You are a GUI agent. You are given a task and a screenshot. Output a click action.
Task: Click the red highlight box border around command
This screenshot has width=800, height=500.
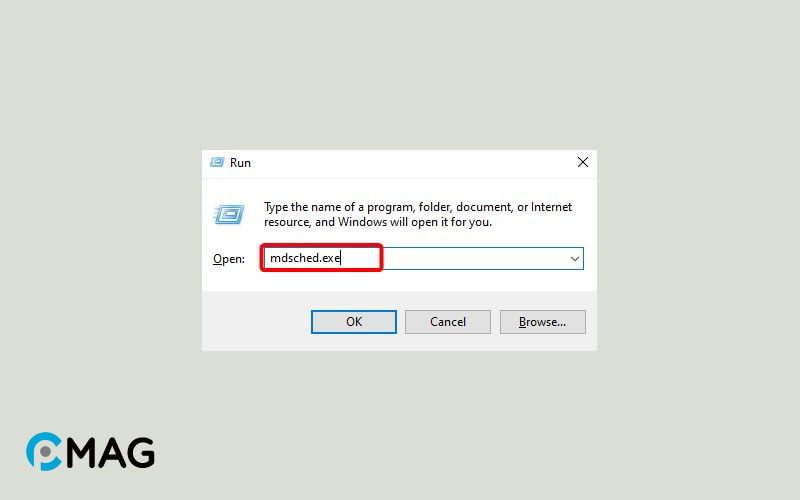pos(321,245)
